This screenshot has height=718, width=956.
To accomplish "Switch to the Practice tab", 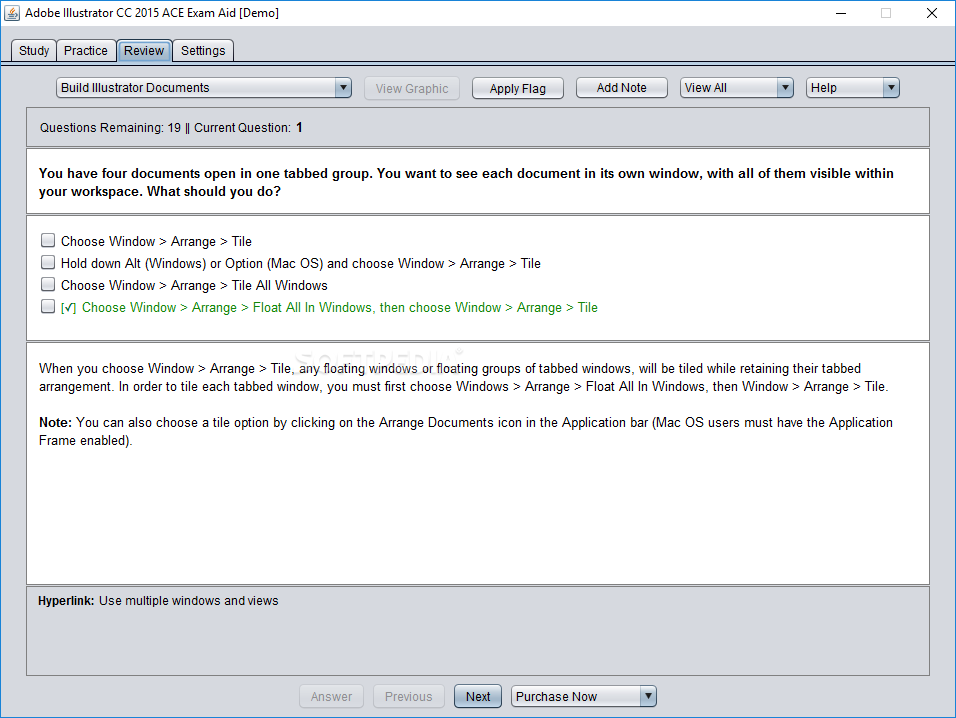I will pyautogui.click(x=86, y=51).
